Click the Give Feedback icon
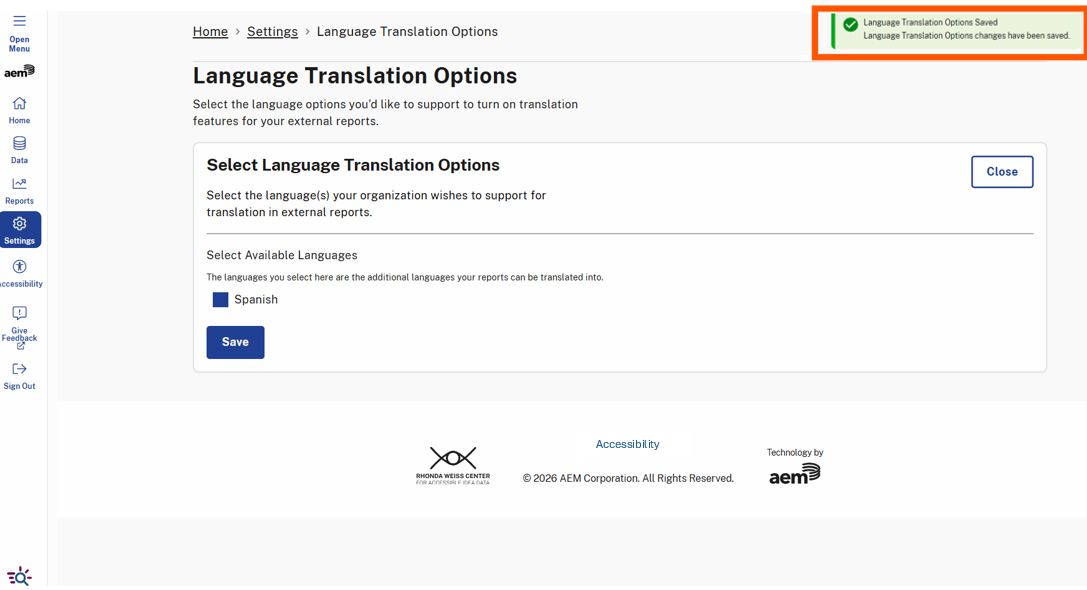Screen dimensions: 1087x590 (19, 313)
